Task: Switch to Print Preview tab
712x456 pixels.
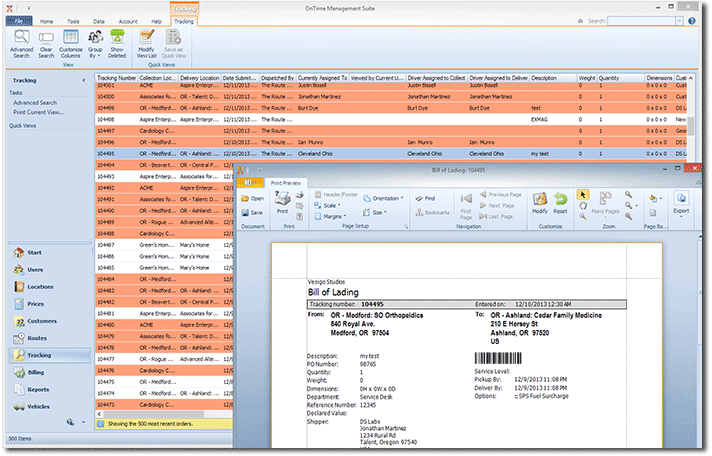Action: [x=286, y=183]
